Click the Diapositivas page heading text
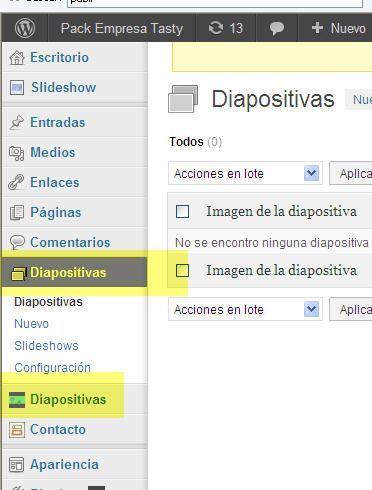 [x=273, y=99]
